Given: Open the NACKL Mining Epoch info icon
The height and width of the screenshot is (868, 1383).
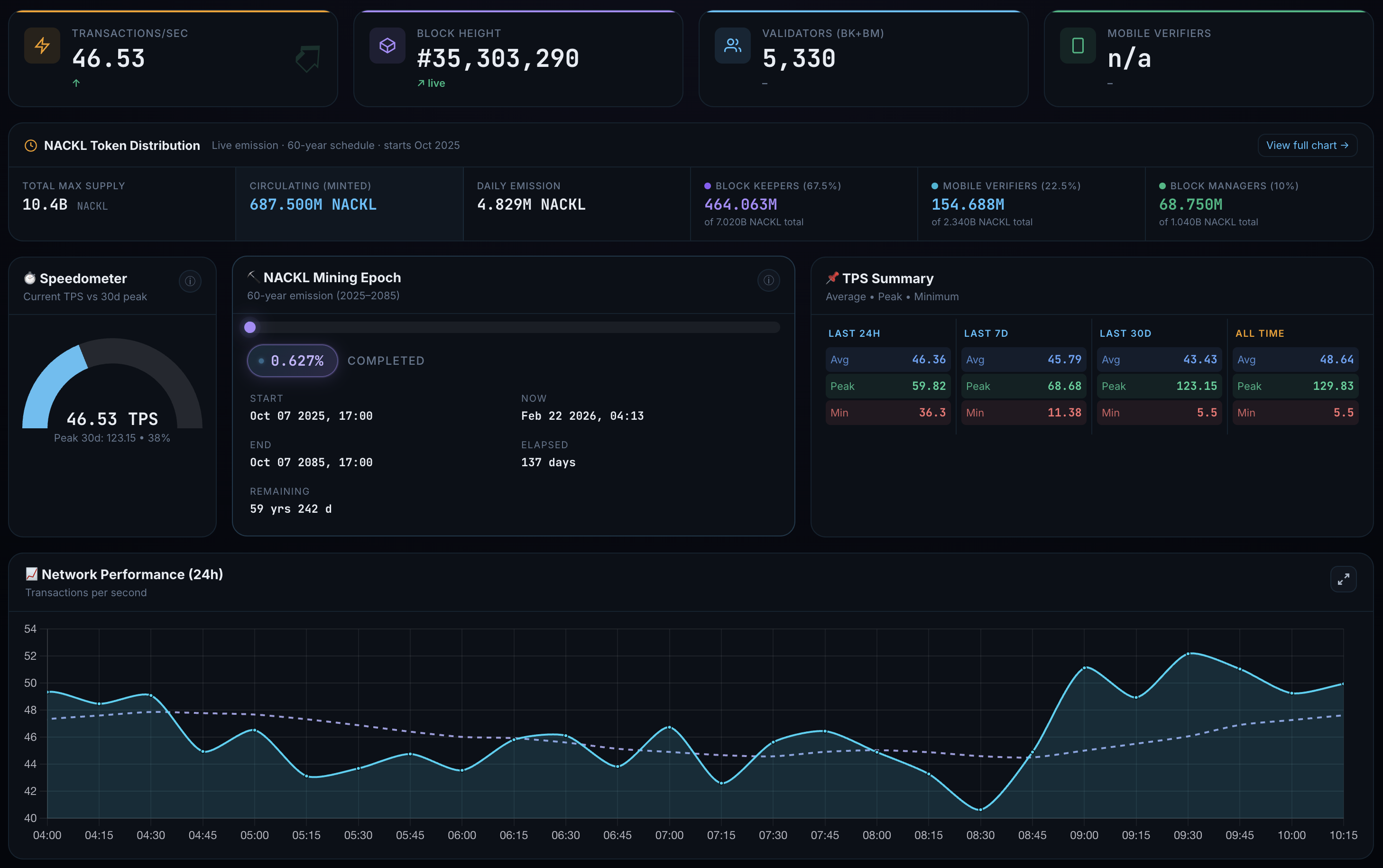Looking at the screenshot, I should tap(768, 280).
